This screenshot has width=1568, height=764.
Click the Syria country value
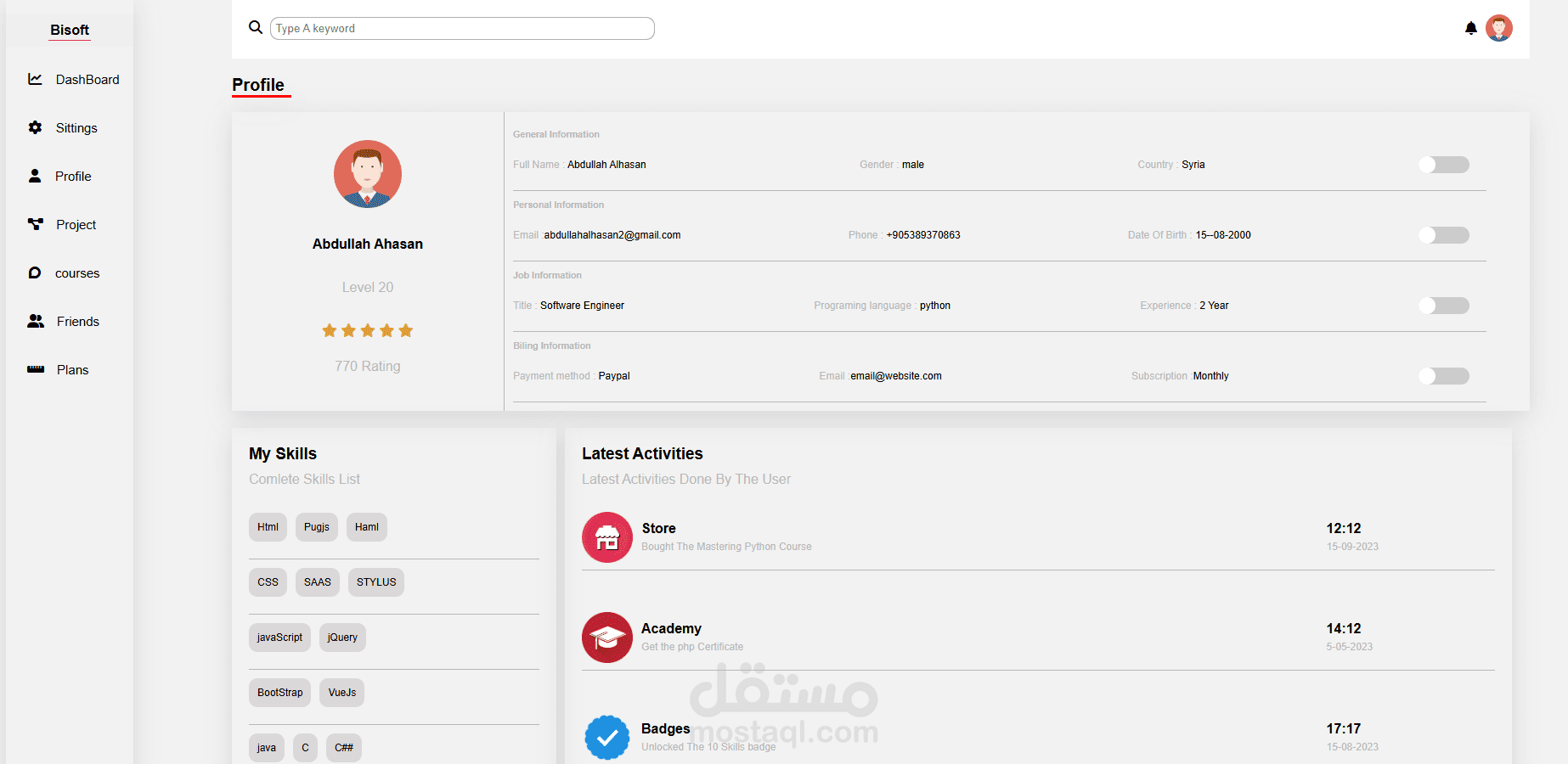tap(1193, 165)
